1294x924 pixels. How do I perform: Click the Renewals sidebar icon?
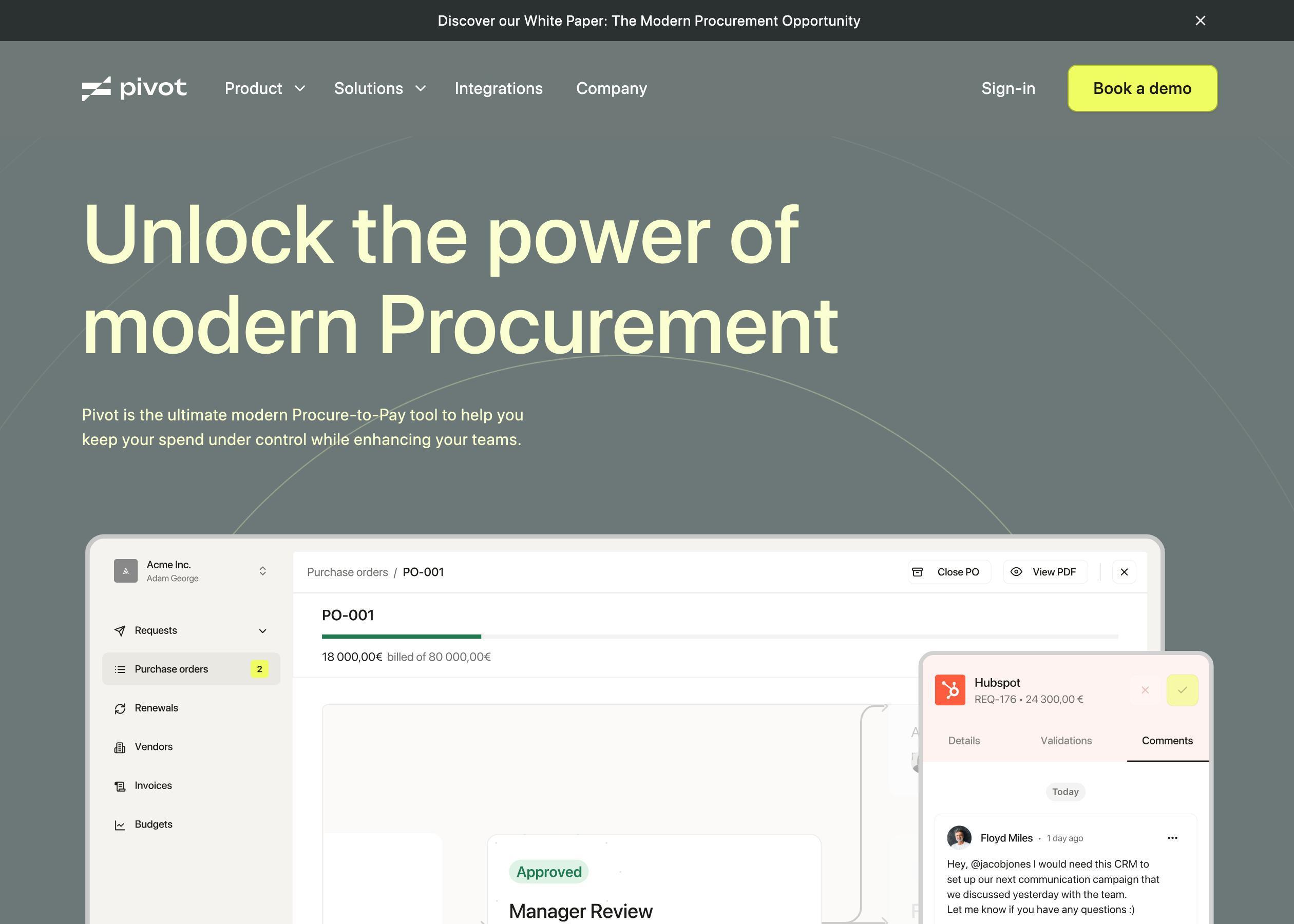click(120, 707)
